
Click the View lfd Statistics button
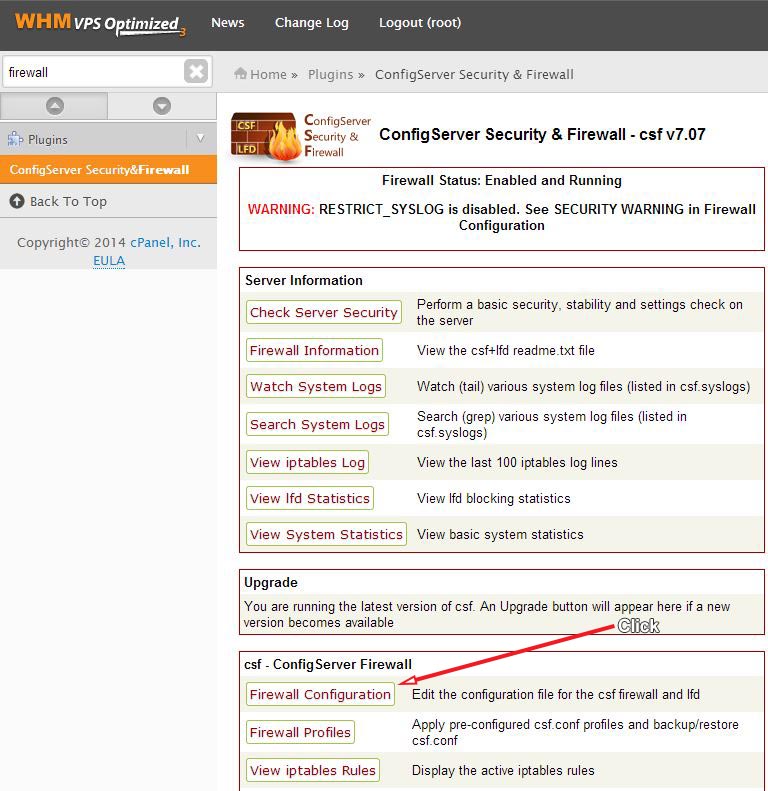[310, 498]
